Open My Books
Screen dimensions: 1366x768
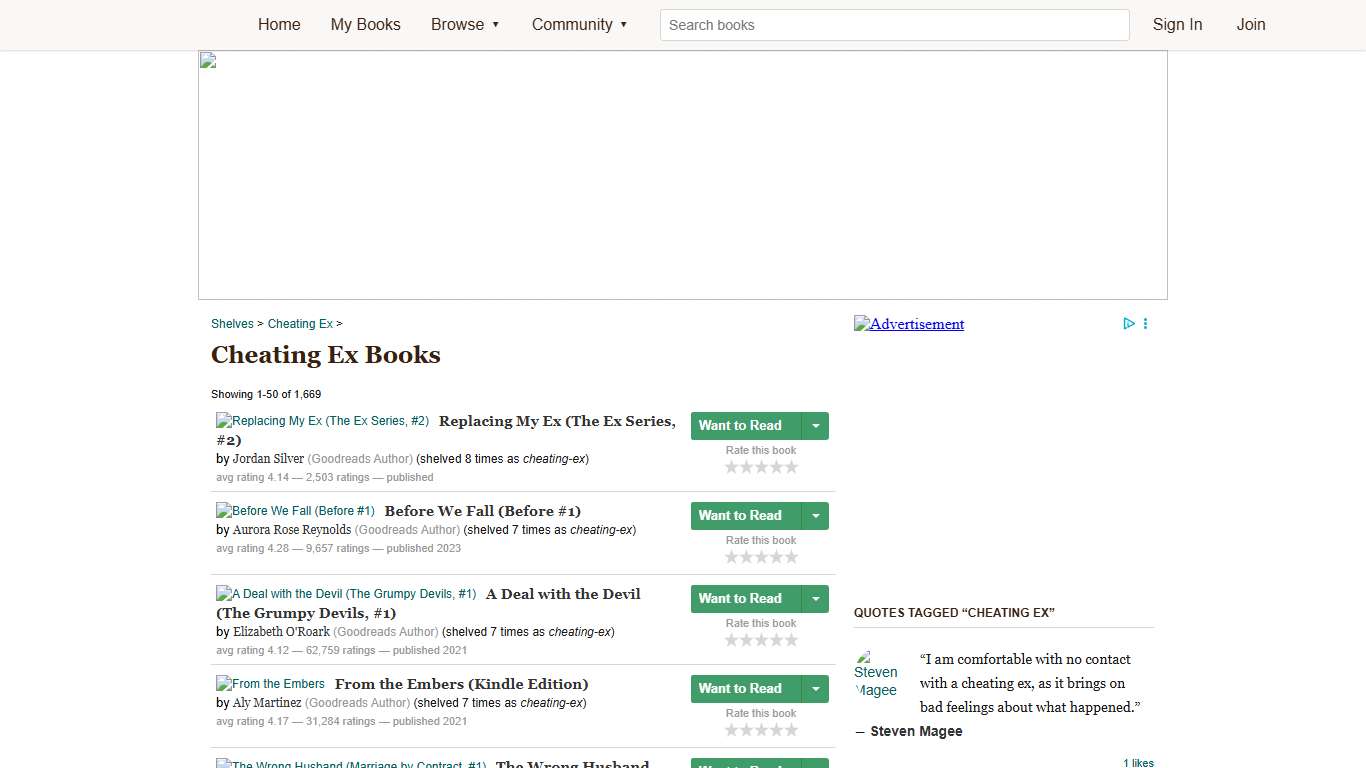[x=365, y=24]
